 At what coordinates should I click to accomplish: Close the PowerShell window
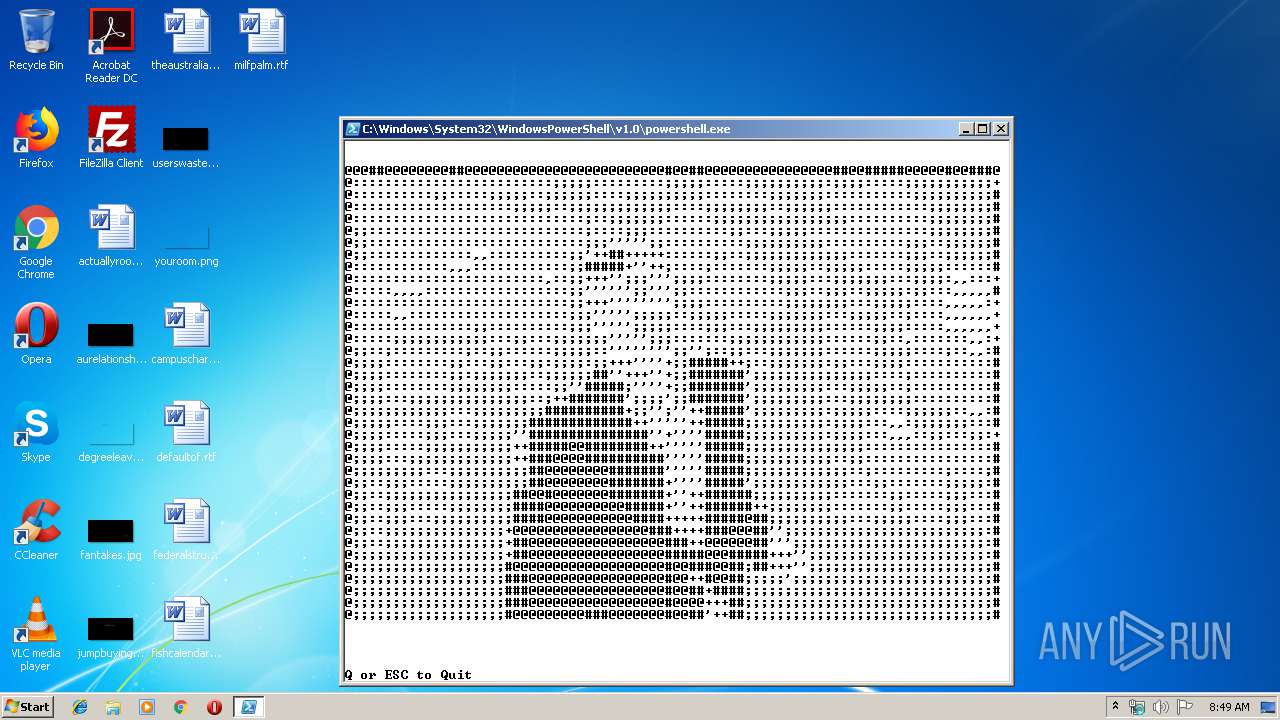coord(1001,129)
